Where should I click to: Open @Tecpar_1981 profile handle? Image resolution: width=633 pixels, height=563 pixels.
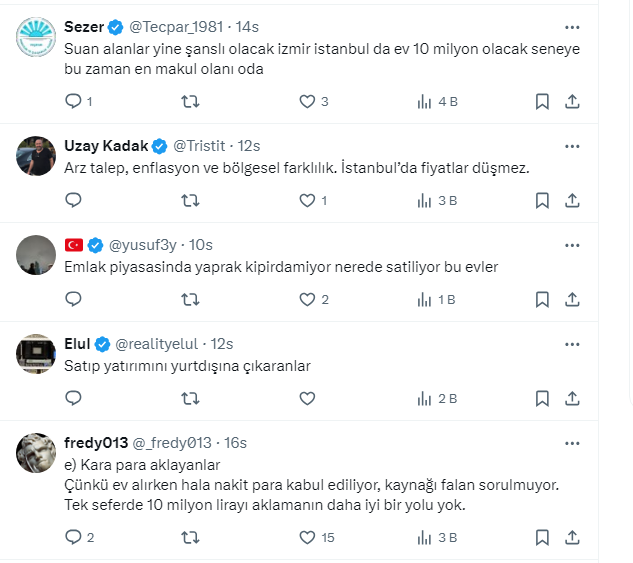click(x=174, y=27)
